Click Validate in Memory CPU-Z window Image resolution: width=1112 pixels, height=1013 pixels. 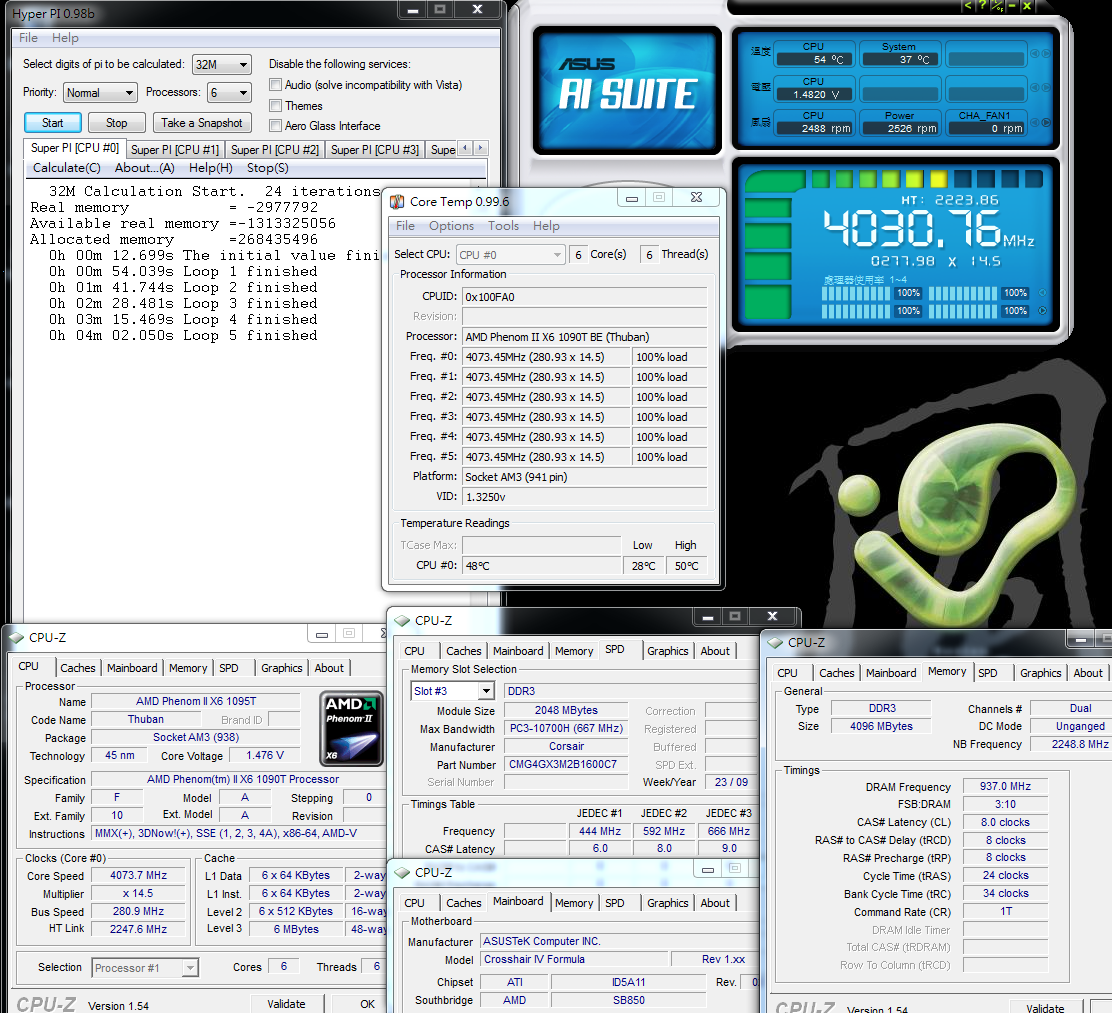pyautogui.click(x=1045, y=1008)
